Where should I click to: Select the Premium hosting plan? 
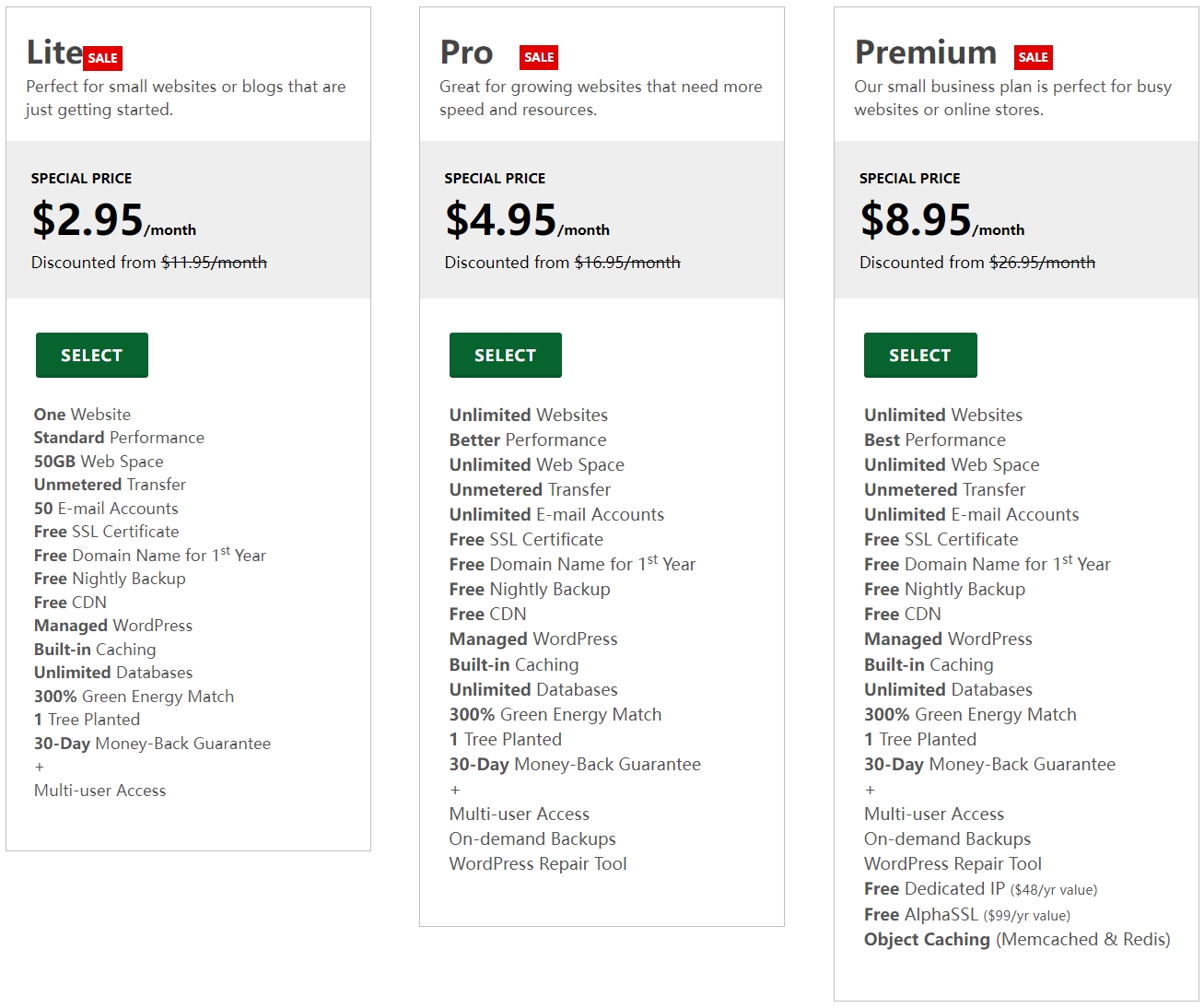[x=920, y=356]
